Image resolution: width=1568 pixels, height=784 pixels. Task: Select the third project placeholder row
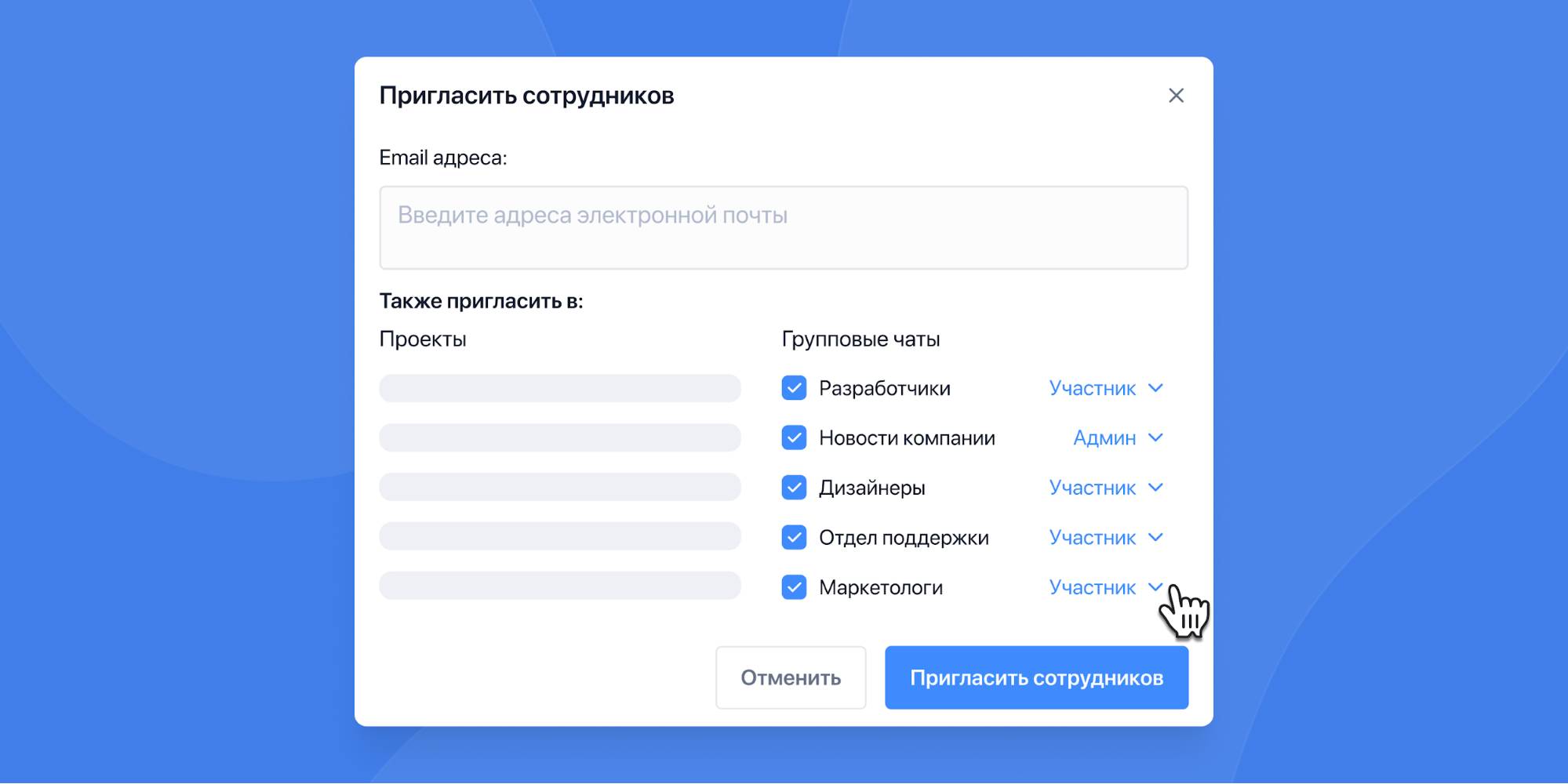pos(559,487)
